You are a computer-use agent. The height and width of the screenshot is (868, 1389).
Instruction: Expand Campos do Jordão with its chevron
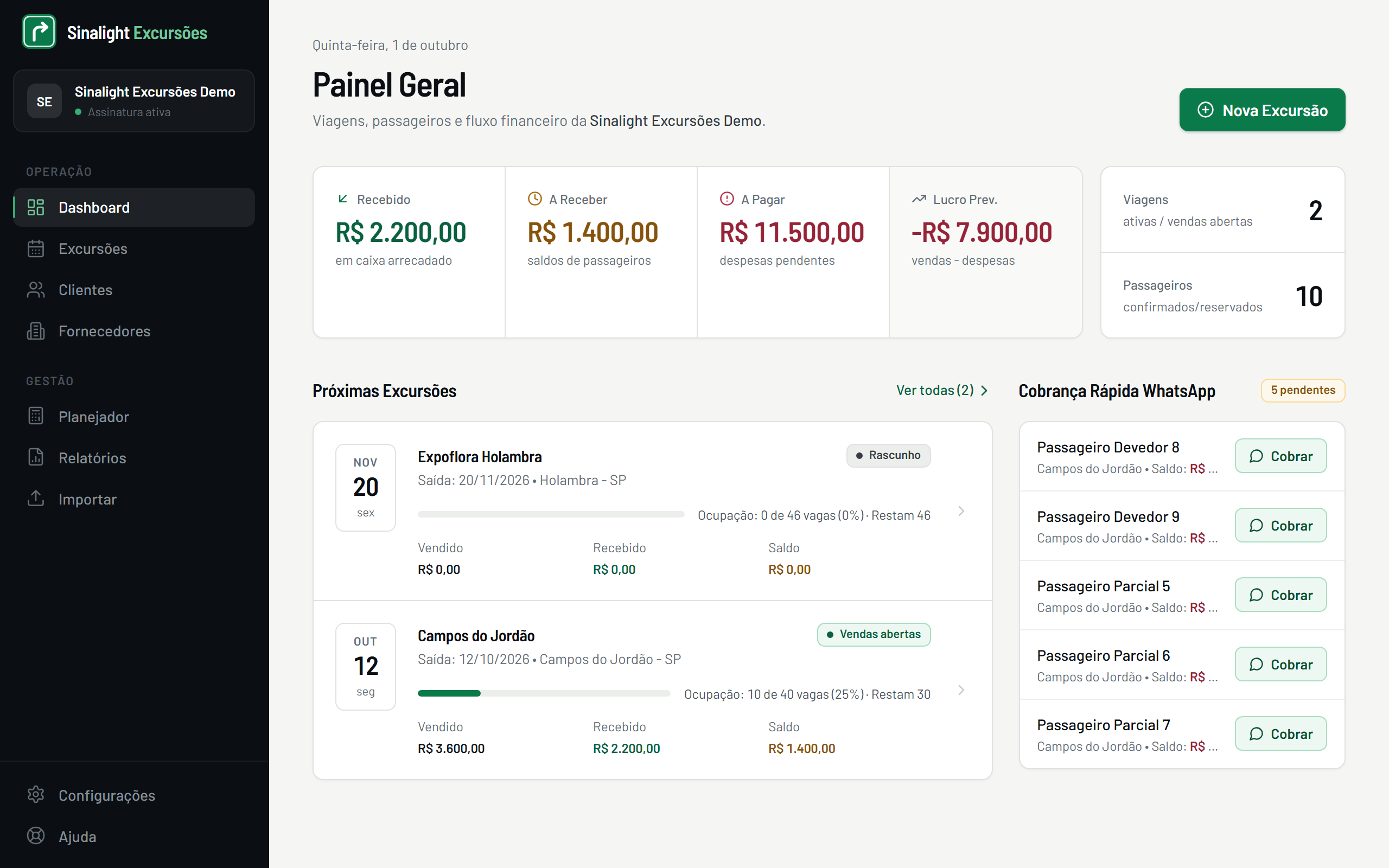tap(961, 690)
